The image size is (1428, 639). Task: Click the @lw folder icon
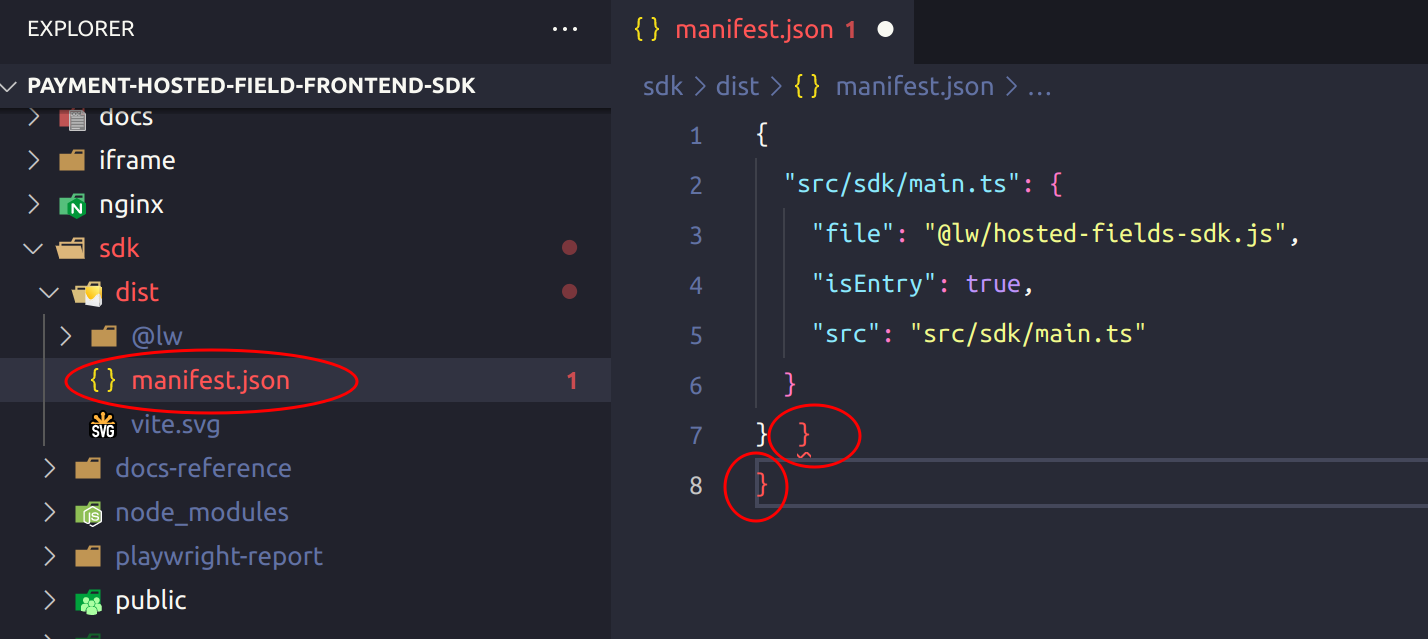coord(104,337)
